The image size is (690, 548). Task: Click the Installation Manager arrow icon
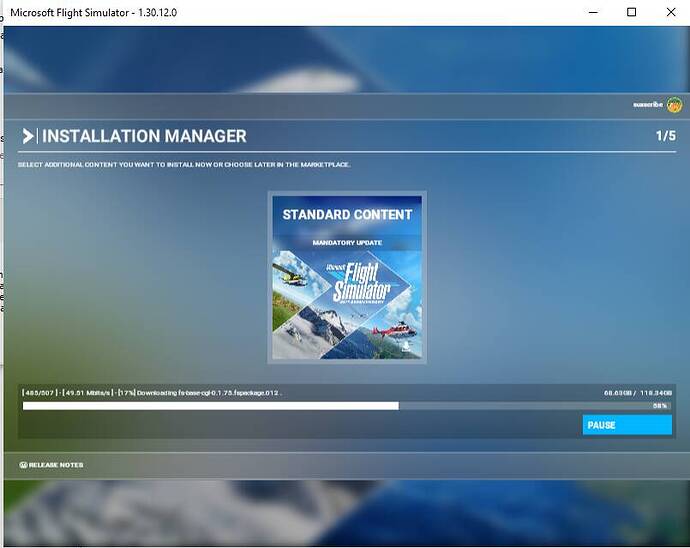coord(28,136)
